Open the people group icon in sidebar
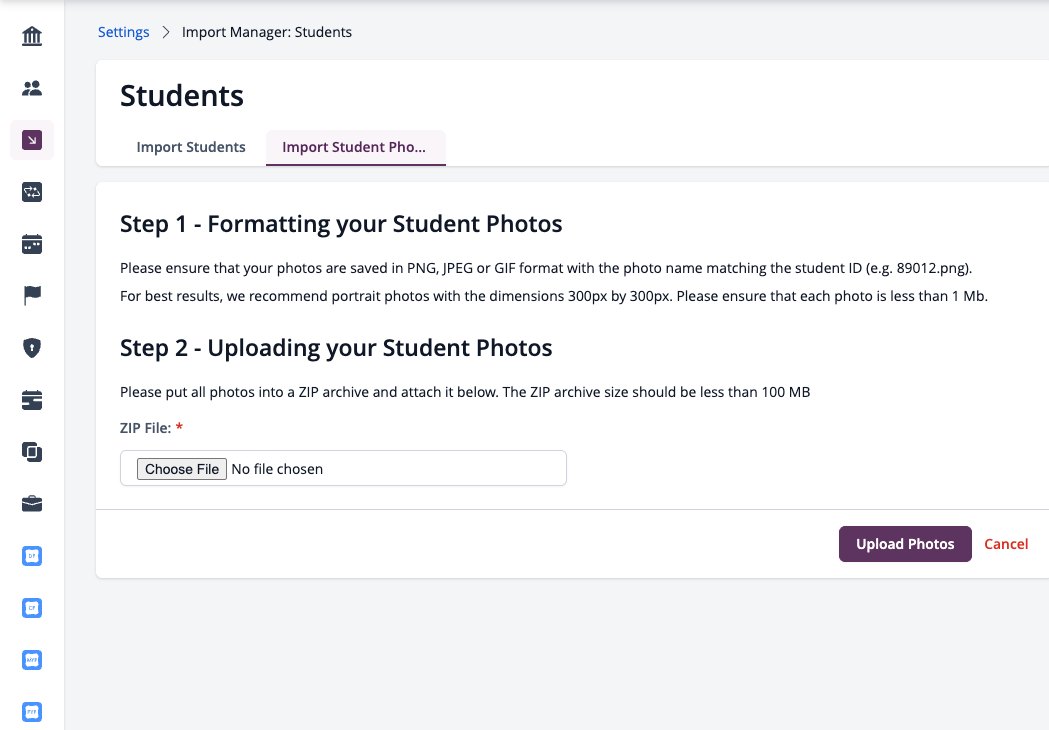 [x=31, y=88]
